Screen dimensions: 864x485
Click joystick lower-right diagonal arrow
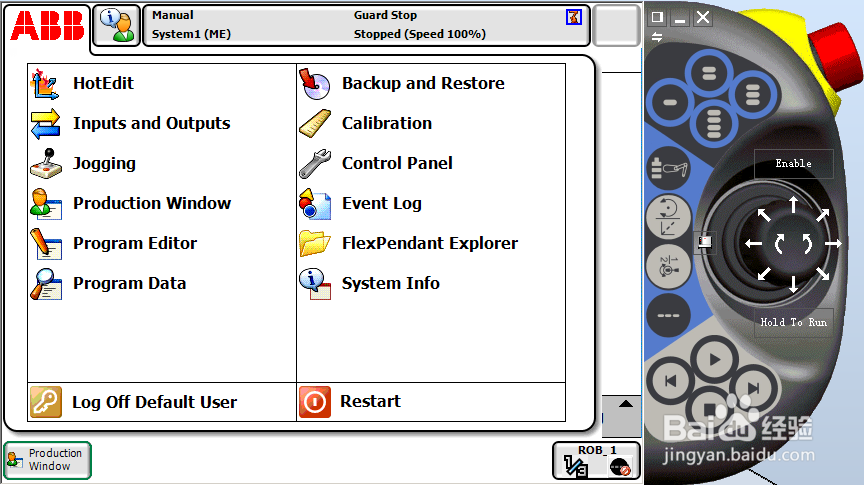click(x=822, y=273)
